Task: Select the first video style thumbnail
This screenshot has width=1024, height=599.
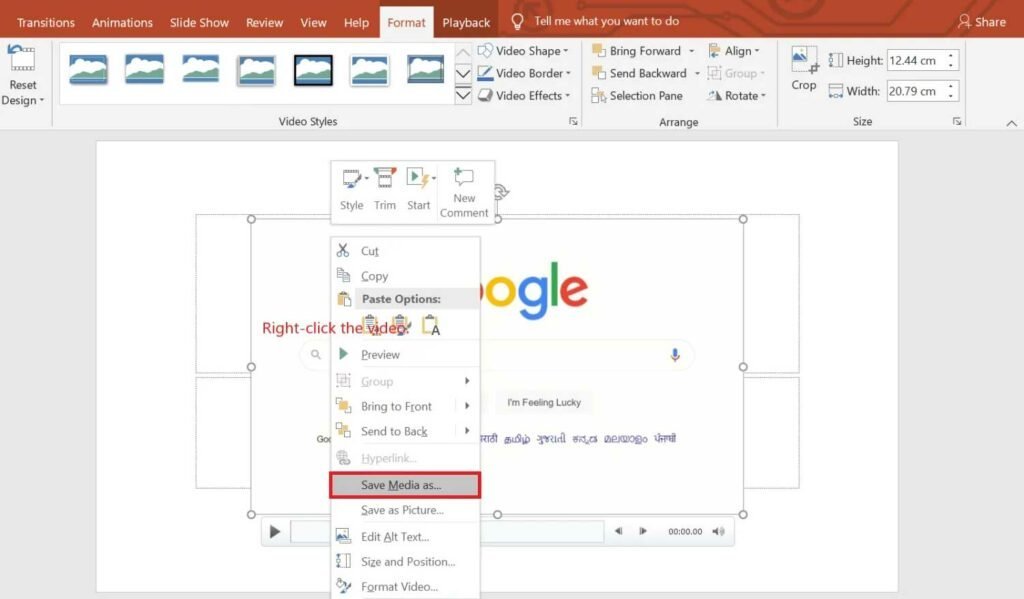Action: (88, 70)
